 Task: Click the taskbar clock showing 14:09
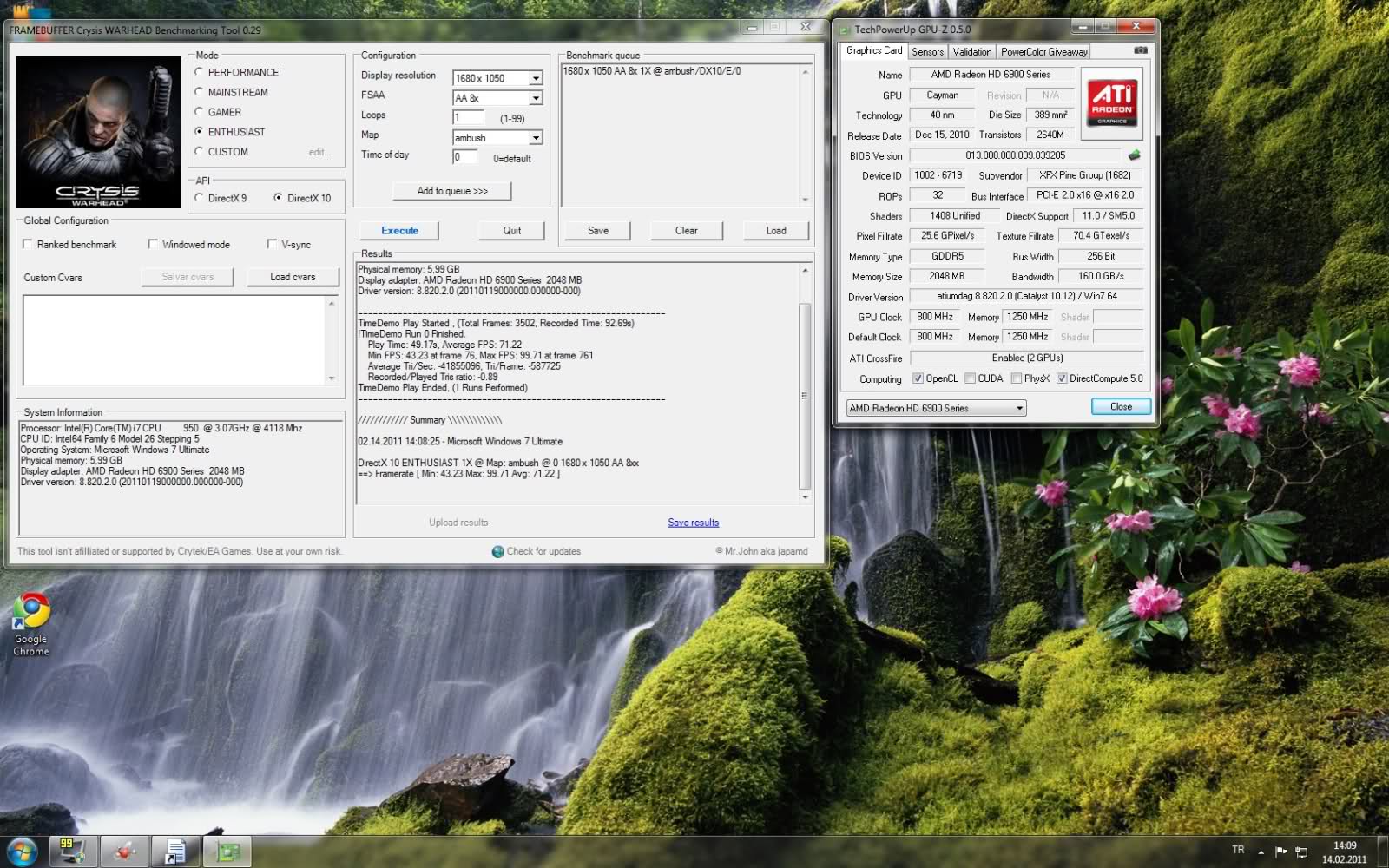click(x=1344, y=852)
